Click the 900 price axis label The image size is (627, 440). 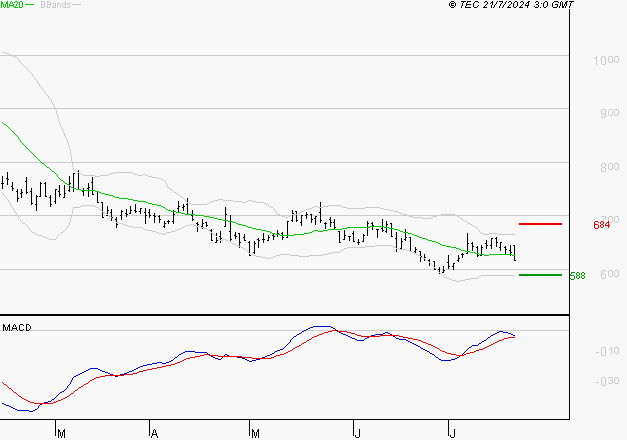[610, 113]
